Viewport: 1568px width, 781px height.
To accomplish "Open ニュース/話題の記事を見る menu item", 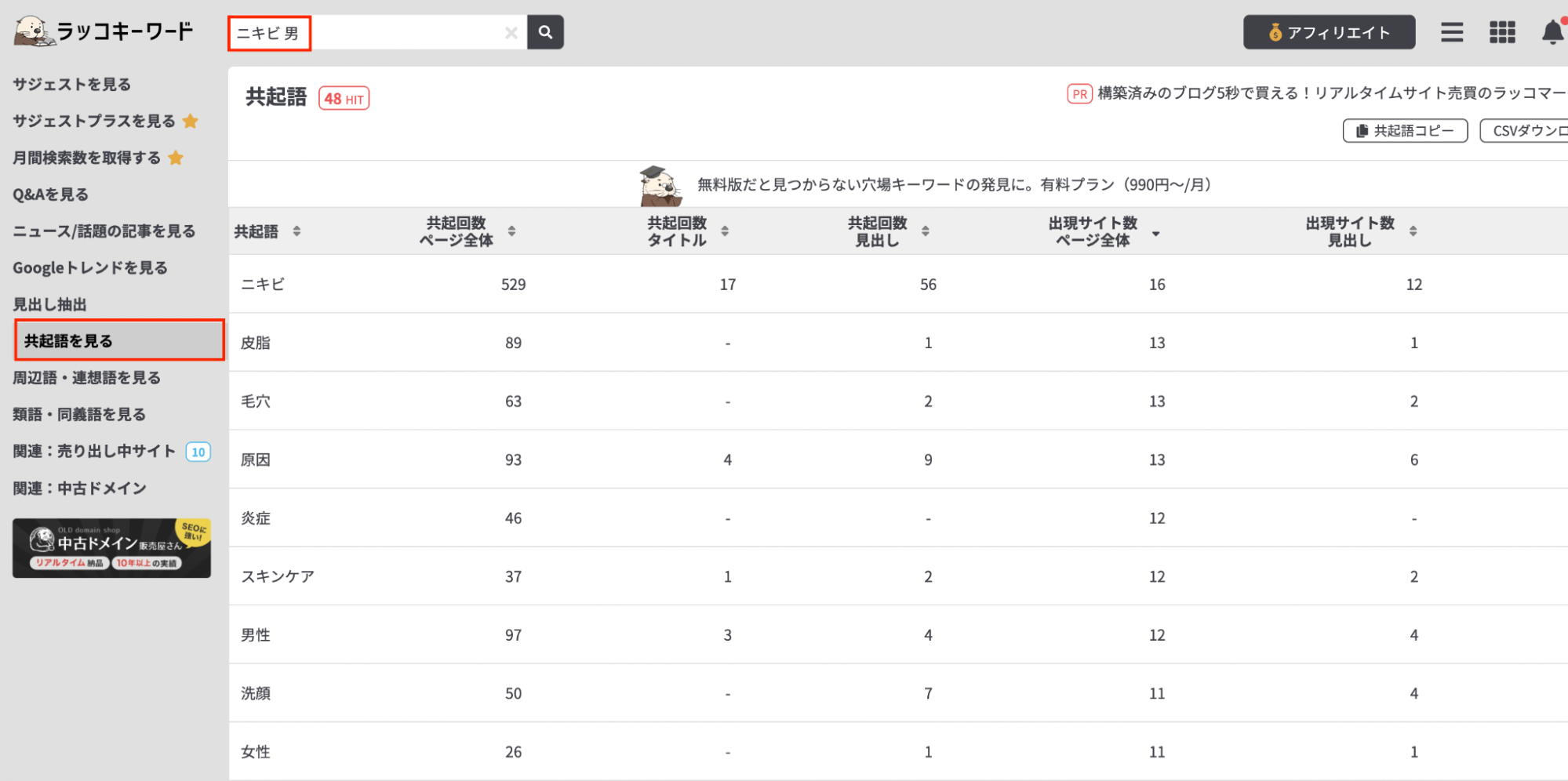I will (x=104, y=231).
